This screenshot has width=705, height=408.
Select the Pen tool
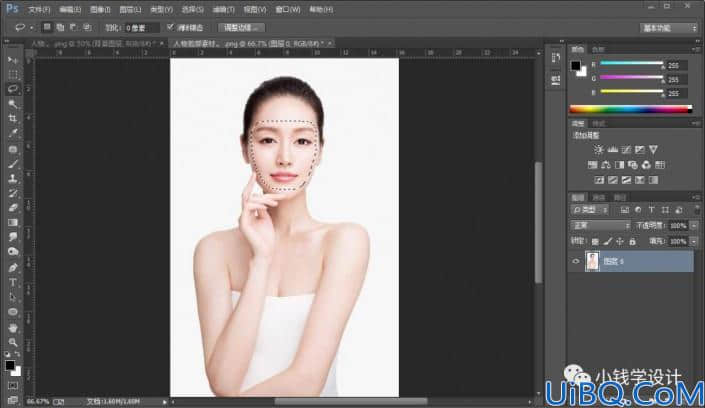coord(13,268)
